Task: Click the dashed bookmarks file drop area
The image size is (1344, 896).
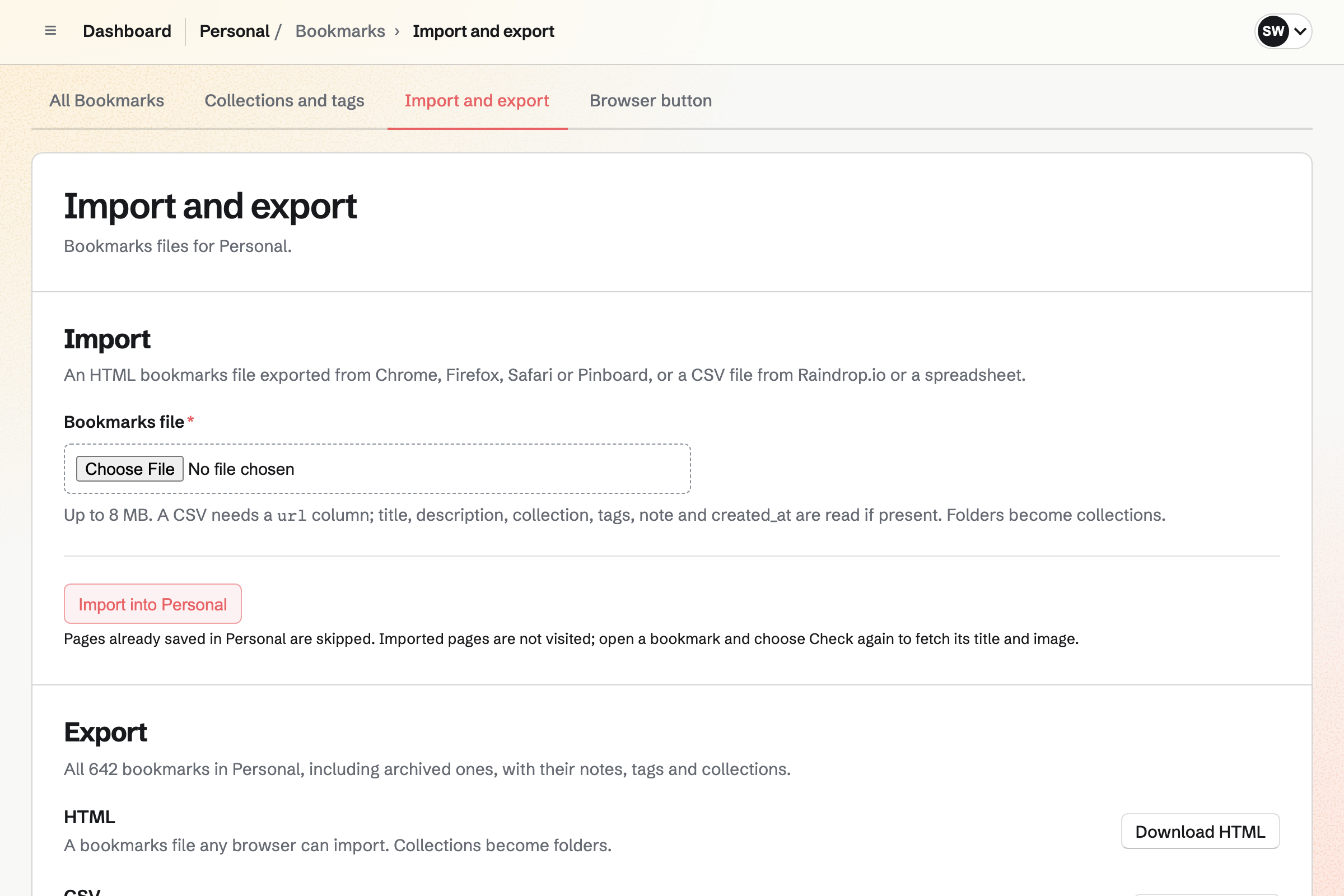Action: [x=377, y=469]
